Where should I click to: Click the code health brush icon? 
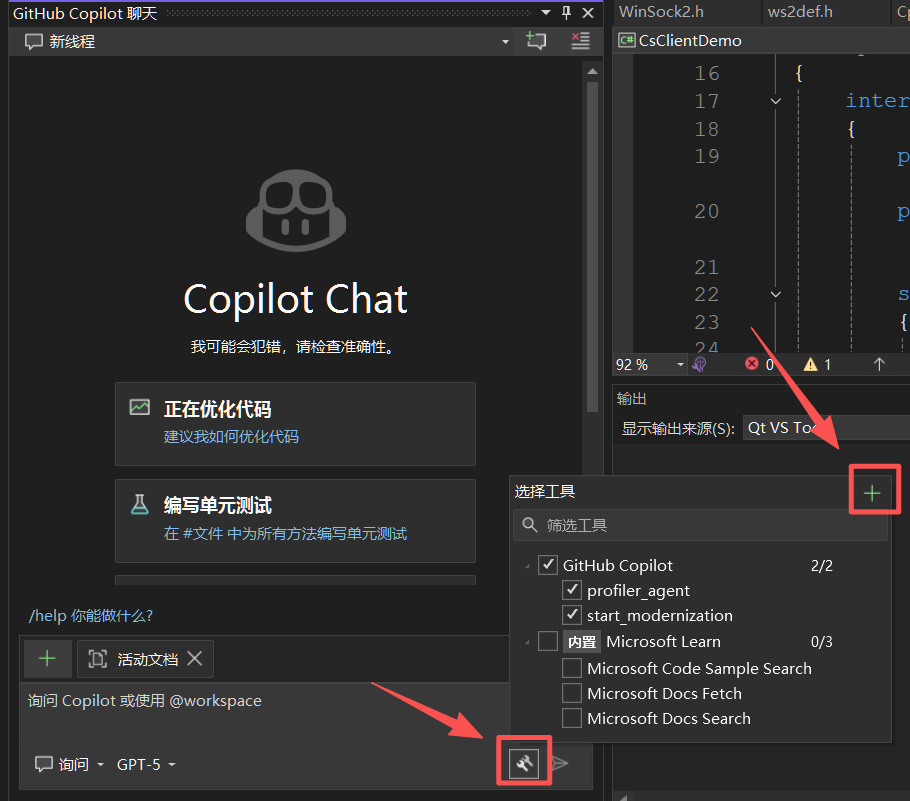coord(699,365)
